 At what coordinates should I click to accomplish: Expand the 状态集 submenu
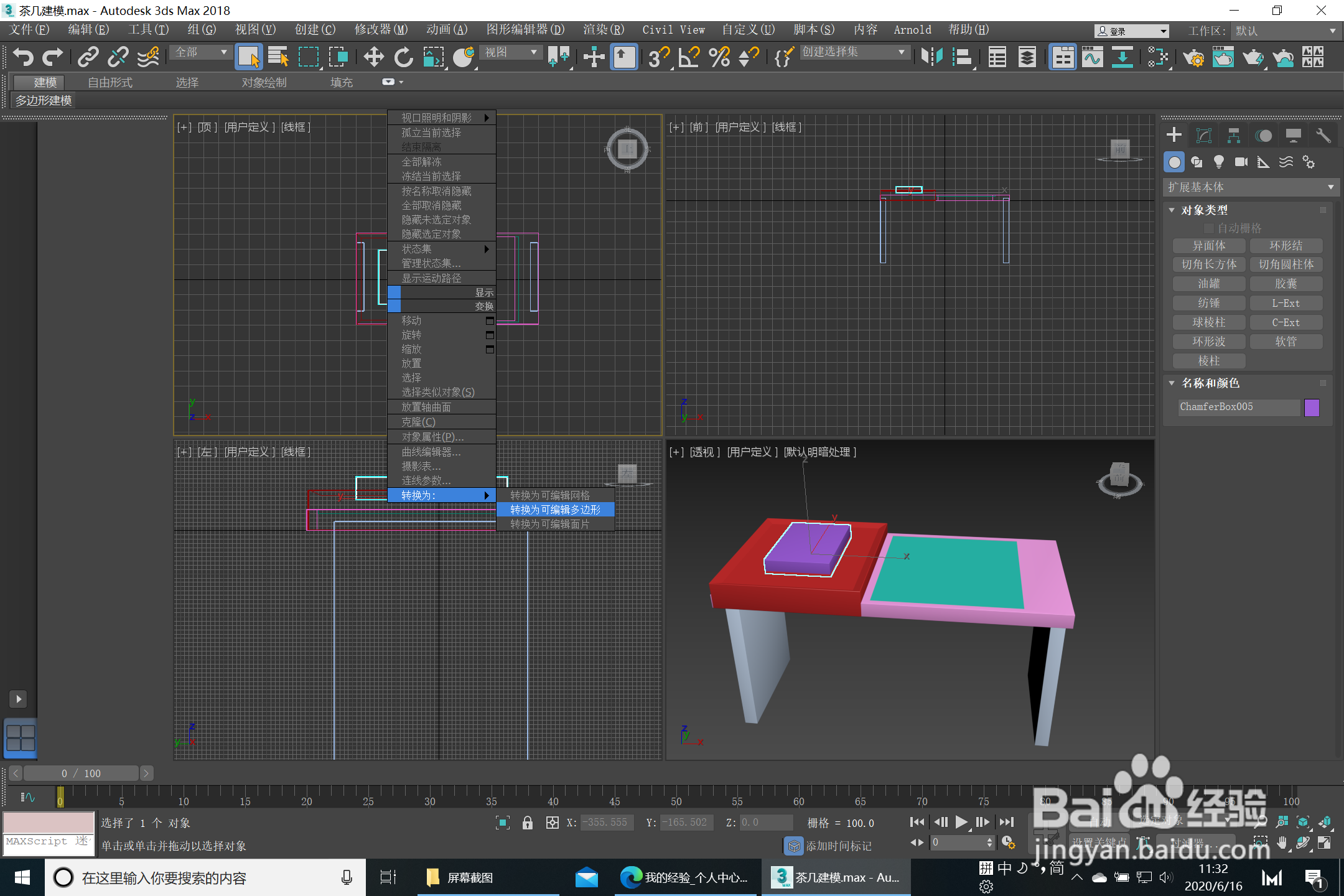pyautogui.click(x=442, y=249)
